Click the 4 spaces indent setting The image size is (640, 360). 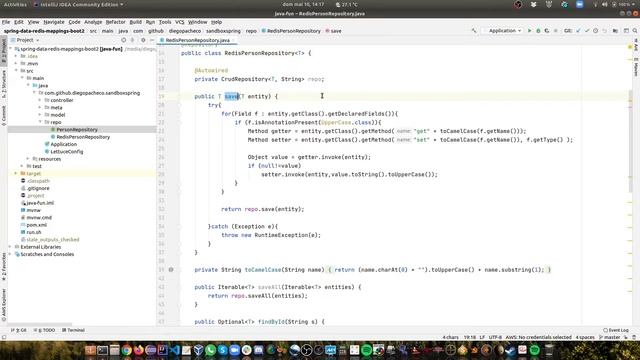click(x=585, y=338)
